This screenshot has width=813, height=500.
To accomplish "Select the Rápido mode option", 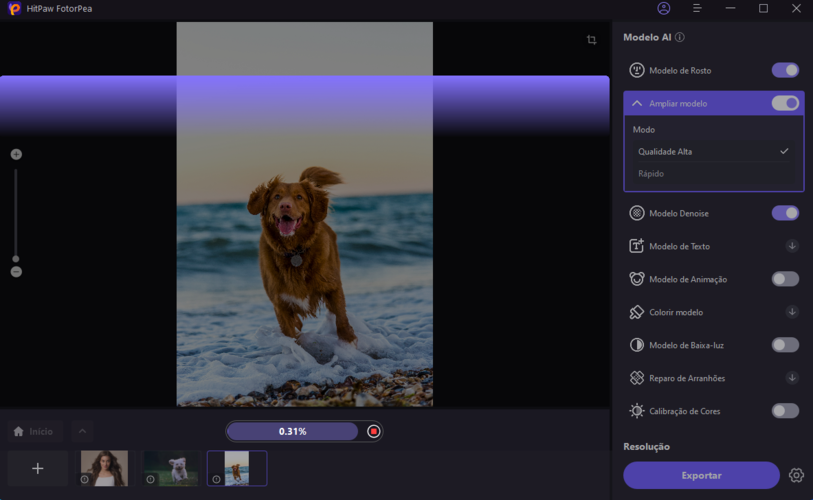I will coord(651,174).
